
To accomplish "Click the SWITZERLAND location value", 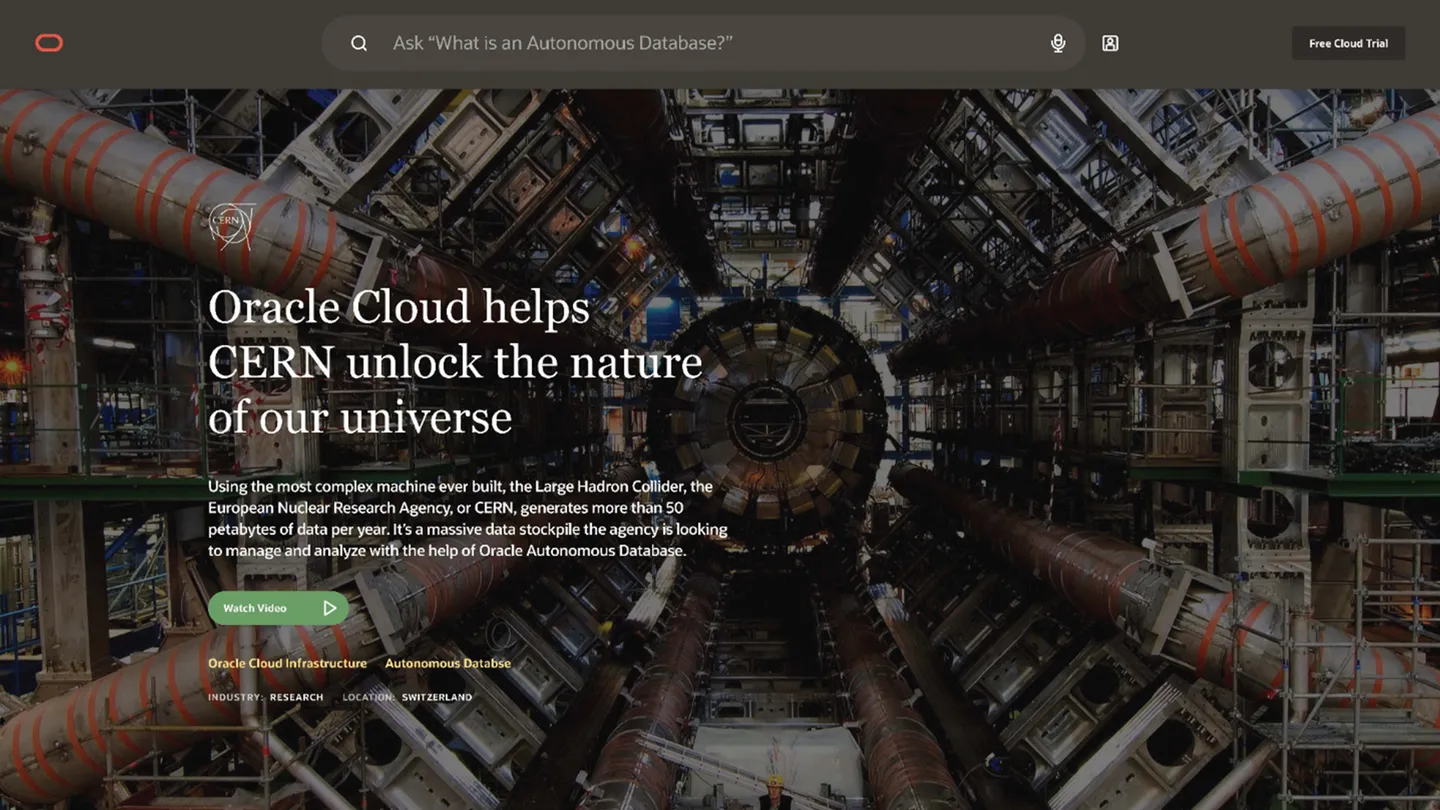I will pos(437,697).
